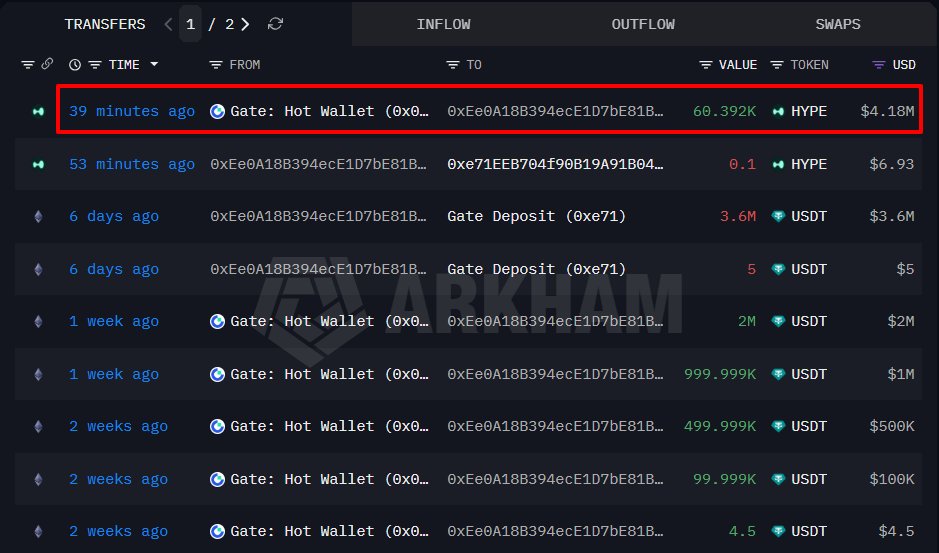Viewport: 939px width, 553px height.
Task: Switch to the SWAPS tab
Action: [838, 24]
